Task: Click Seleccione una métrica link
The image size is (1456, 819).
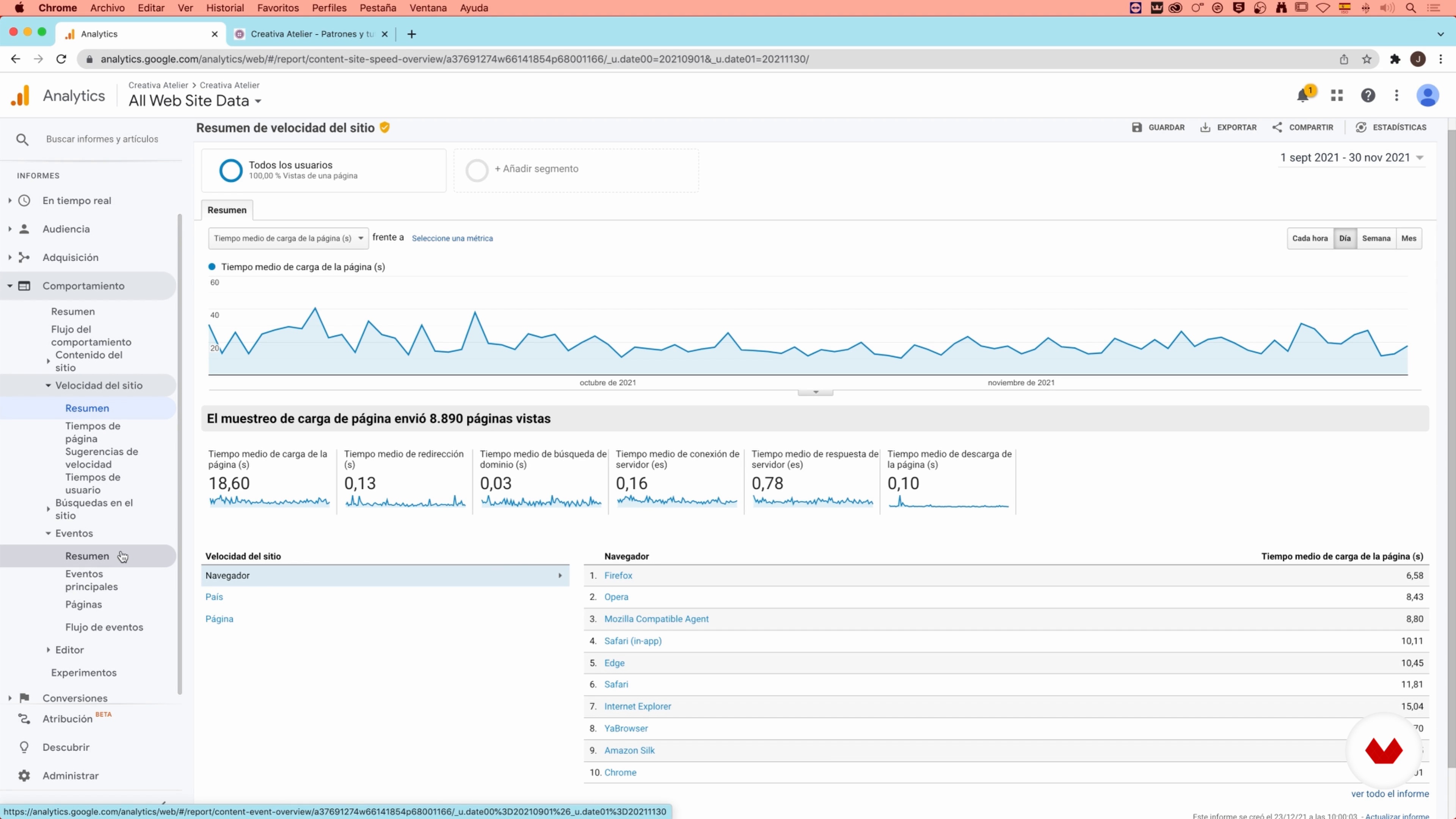Action: coord(452,238)
